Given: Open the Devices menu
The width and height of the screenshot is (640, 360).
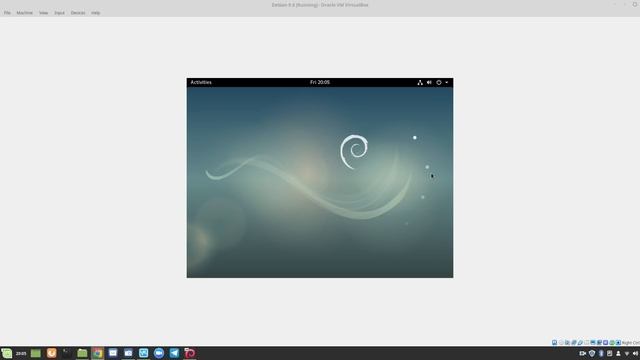Looking at the screenshot, I should click(x=78, y=13).
